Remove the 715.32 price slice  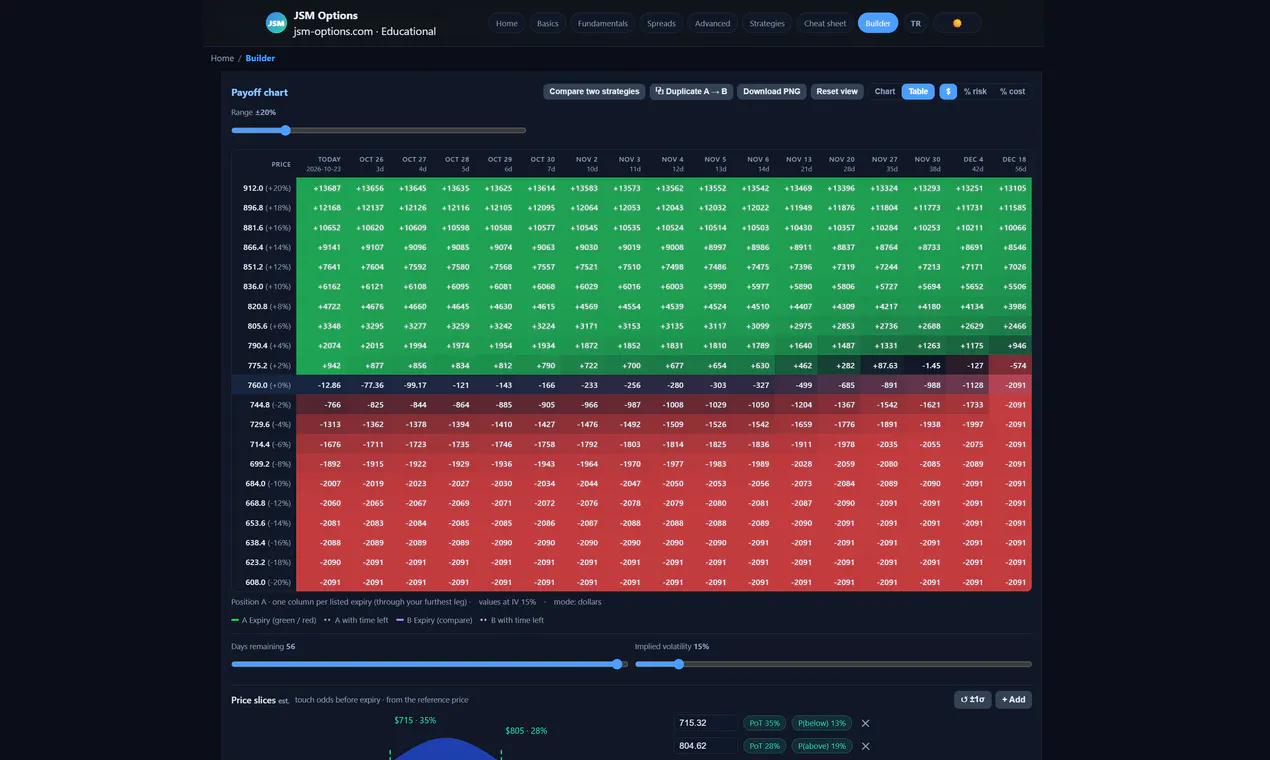click(x=866, y=723)
